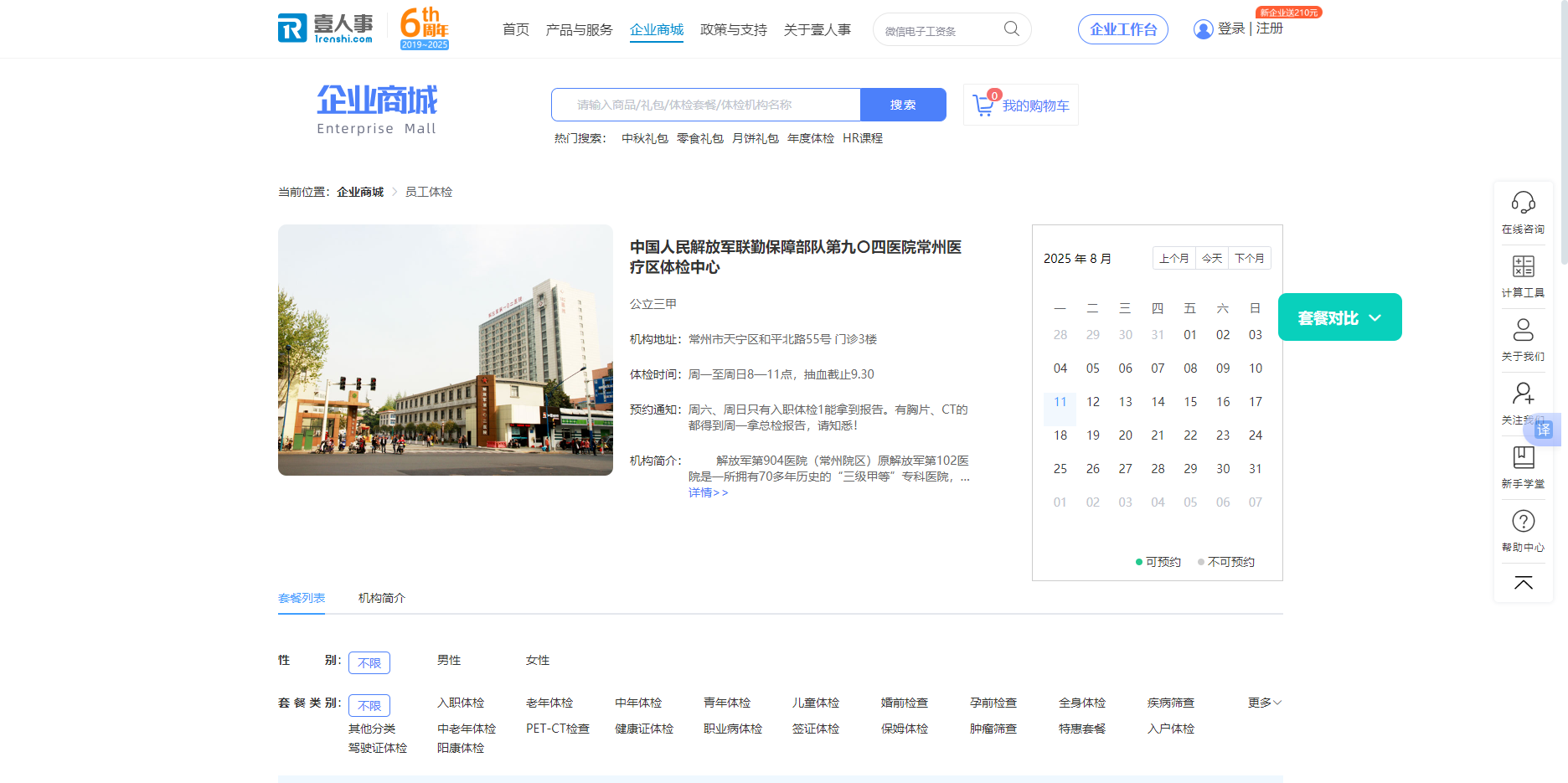This screenshot has width=1568, height=783.
Task: Open the shopping cart icon
Action: click(x=983, y=106)
